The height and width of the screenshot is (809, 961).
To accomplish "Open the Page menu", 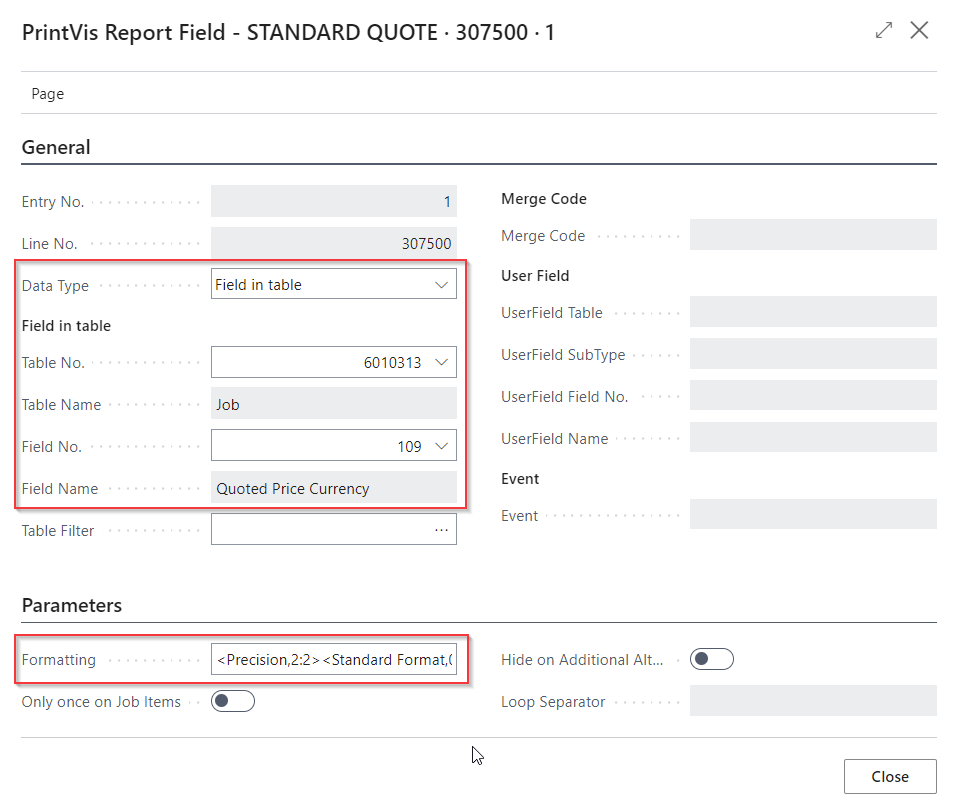I will [x=48, y=94].
